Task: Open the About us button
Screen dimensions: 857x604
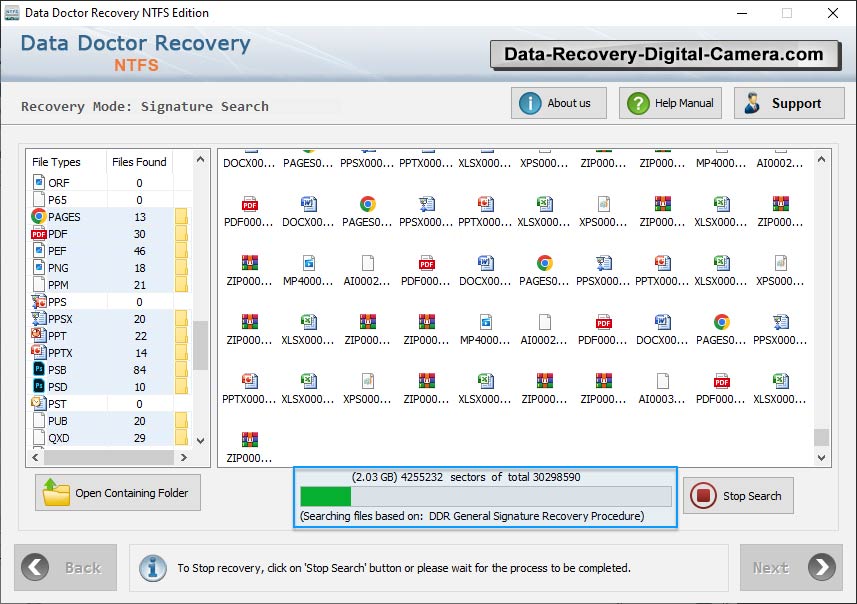Action: tap(559, 103)
